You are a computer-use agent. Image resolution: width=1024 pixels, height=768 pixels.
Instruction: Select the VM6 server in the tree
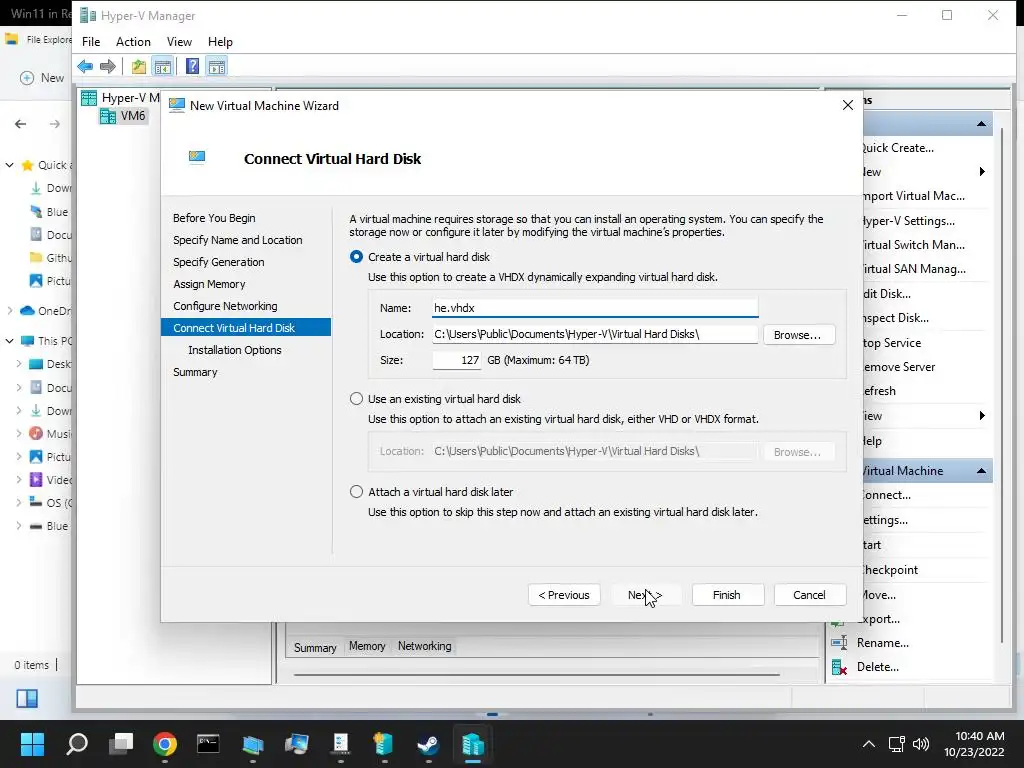(x=124, y=116)
